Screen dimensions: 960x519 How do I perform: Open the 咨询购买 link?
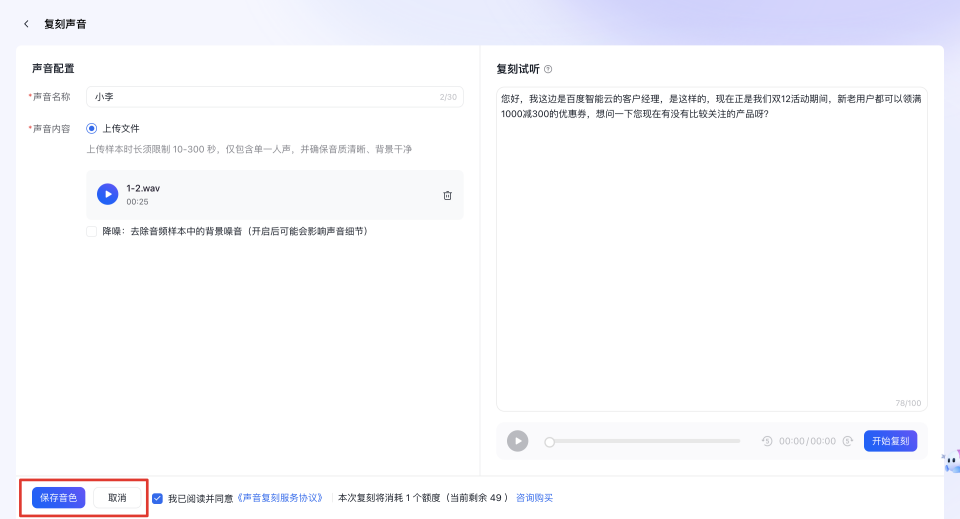point(534,498)
